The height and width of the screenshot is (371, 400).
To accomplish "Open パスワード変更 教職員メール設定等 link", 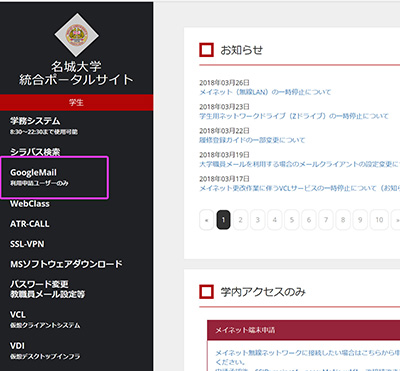I will (47, 289).
